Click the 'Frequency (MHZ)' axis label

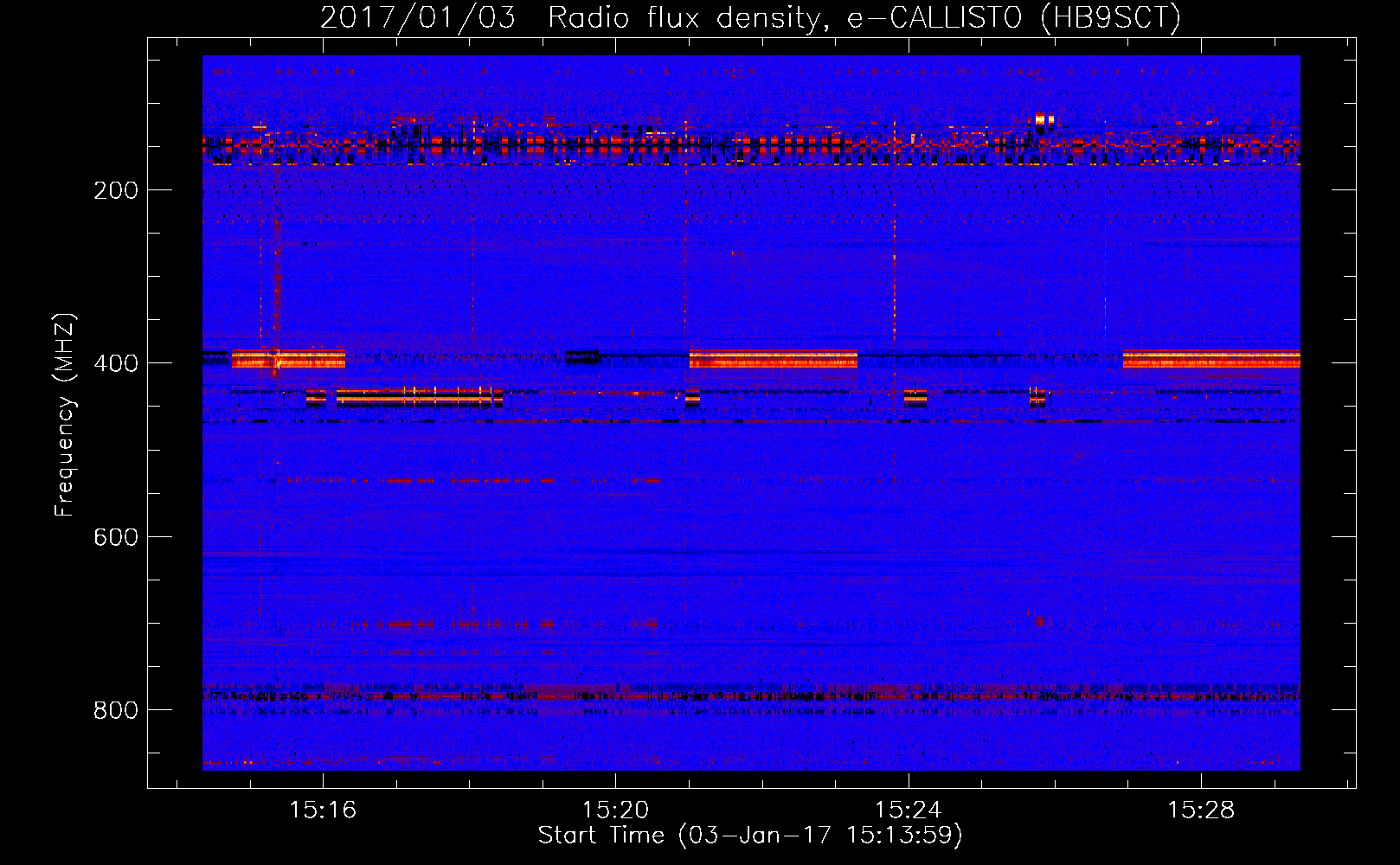click(65, 414)
